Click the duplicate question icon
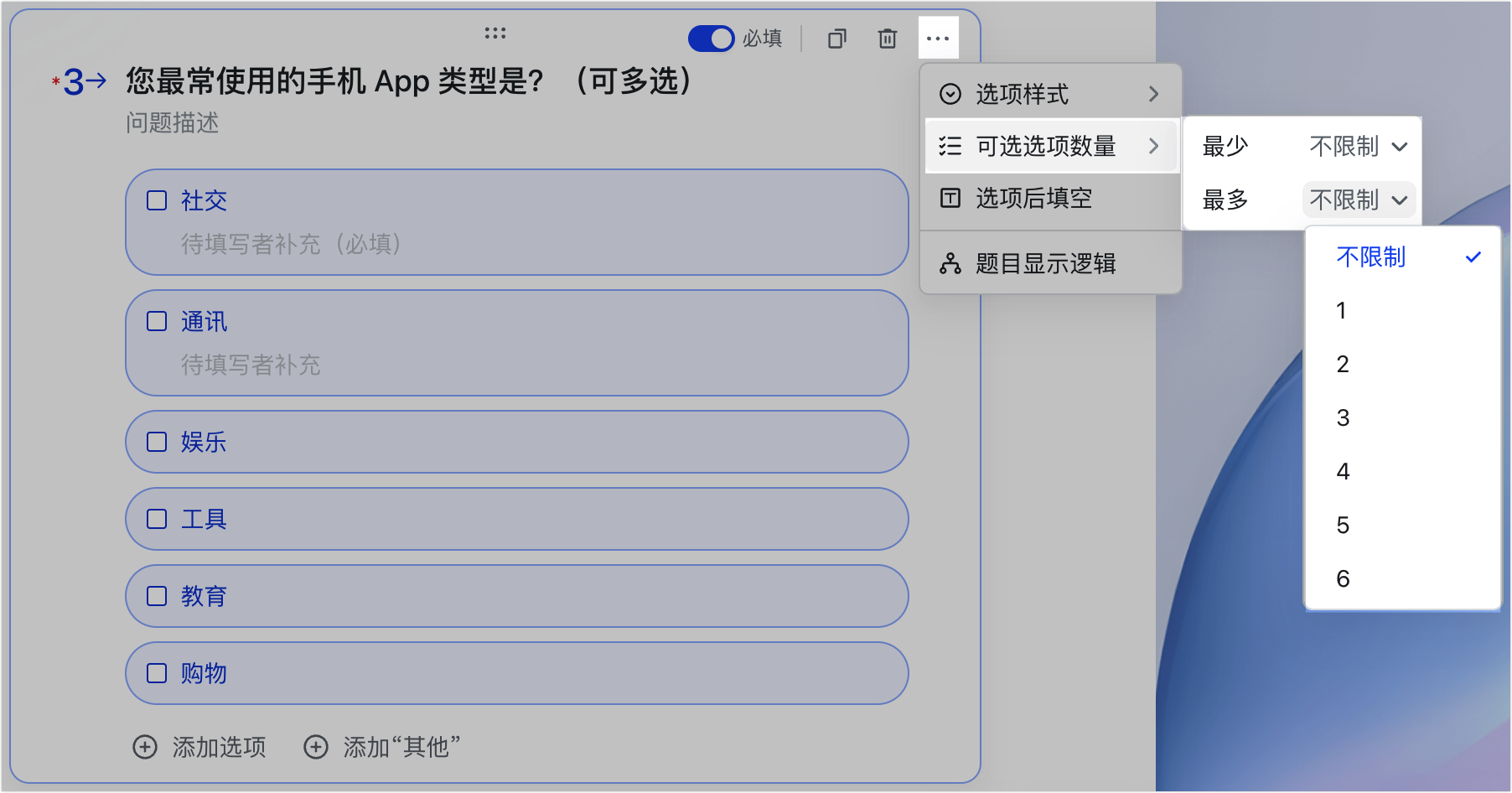Viewport: 1512px width, 793px height. [x=836, y=39]
